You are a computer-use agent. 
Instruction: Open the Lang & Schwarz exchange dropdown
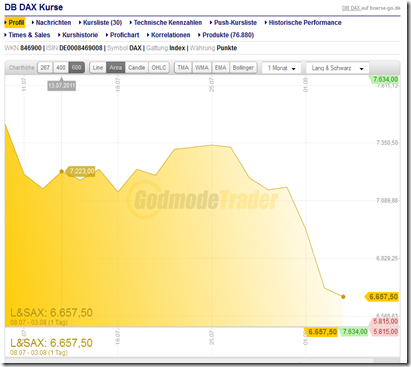tap(337, 68)
